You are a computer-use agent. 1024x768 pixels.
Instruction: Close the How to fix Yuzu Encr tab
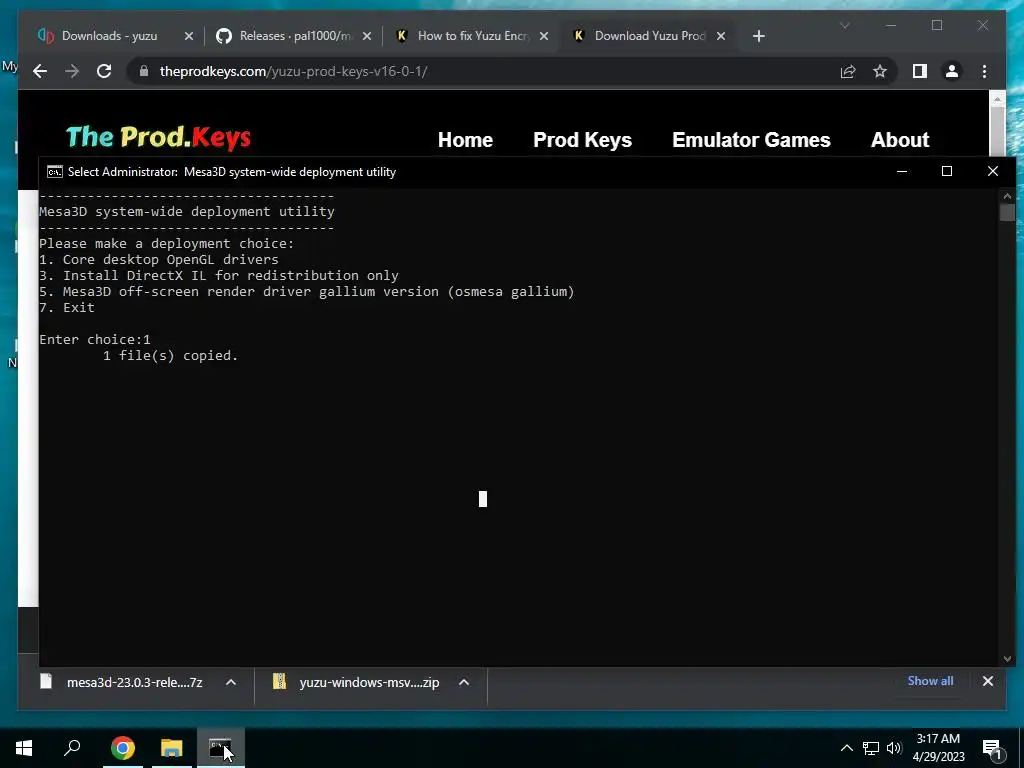click(x=544, y=36)
